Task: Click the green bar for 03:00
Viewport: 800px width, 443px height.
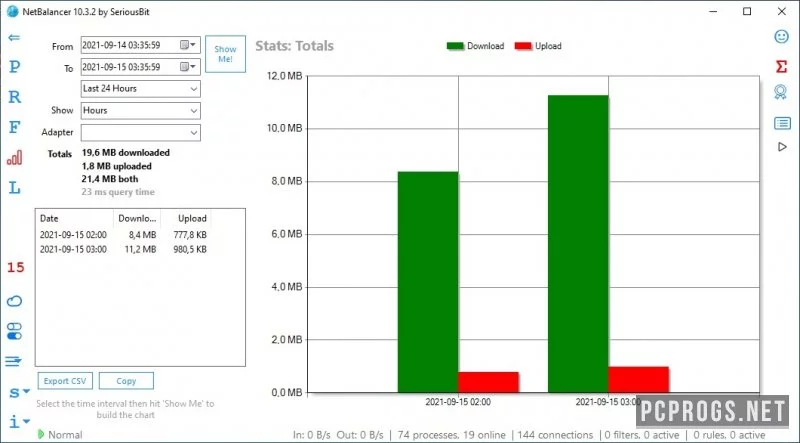Action: pos(578,244)
